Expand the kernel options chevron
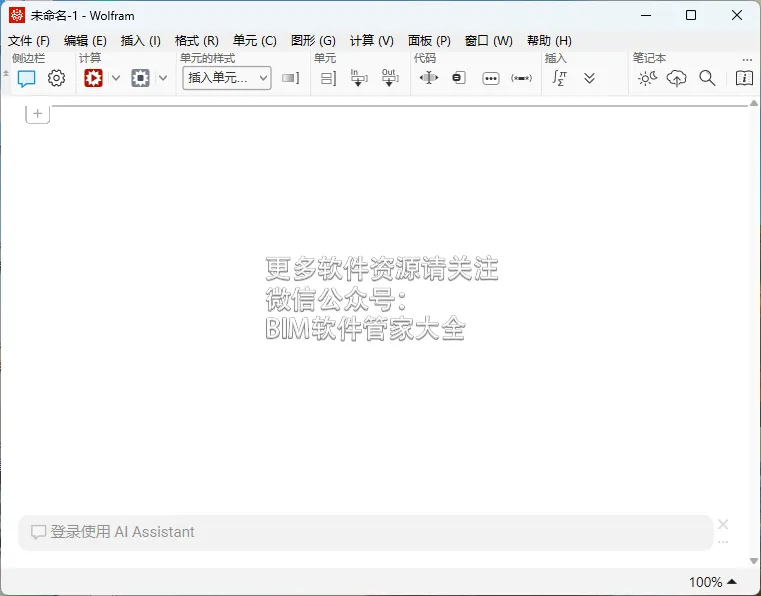The height and width of the screenshot is (596, 761). (163, 78)
